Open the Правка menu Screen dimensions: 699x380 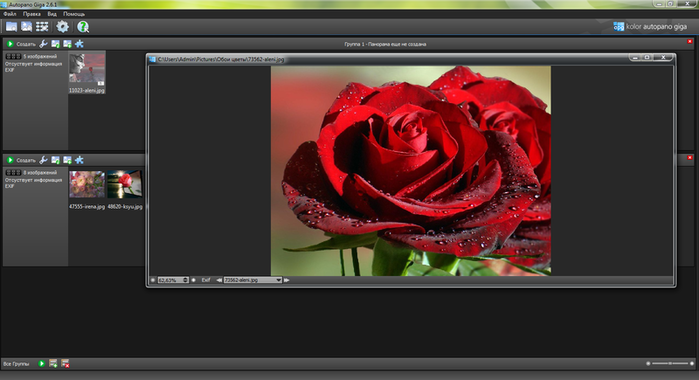click(x=32, y=14)
